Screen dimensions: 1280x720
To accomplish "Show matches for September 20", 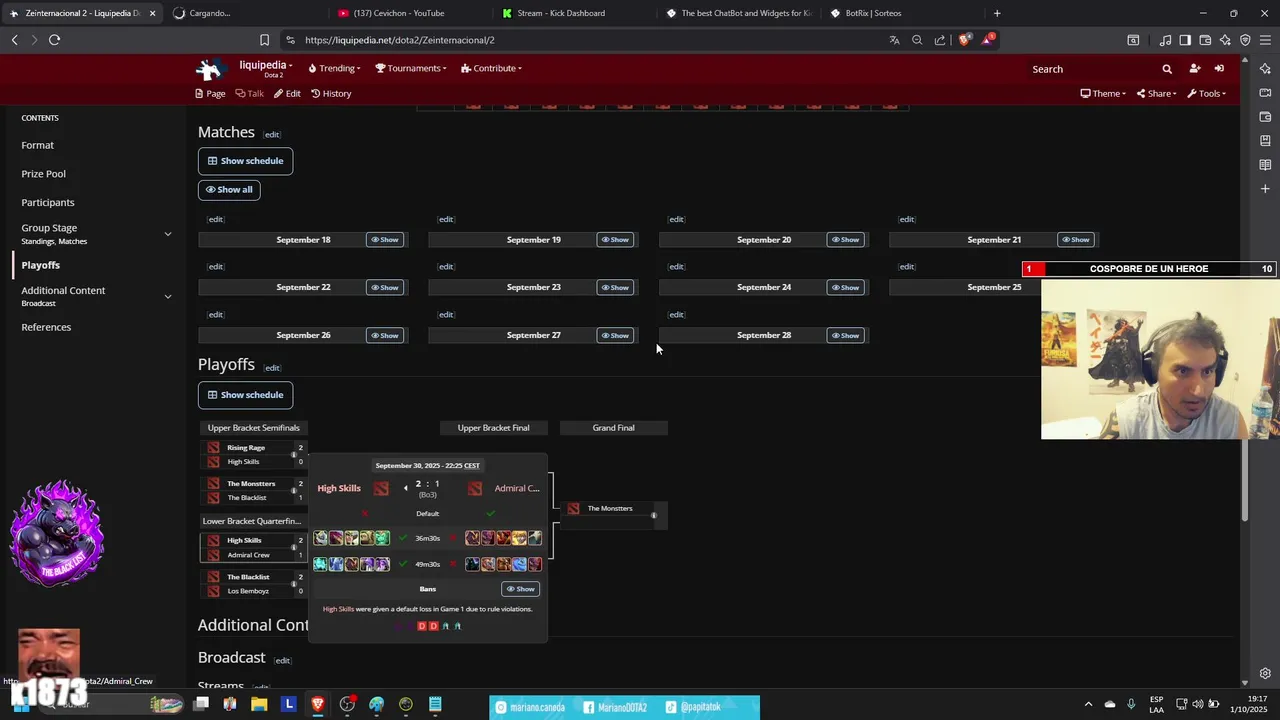I will [845, 240].
